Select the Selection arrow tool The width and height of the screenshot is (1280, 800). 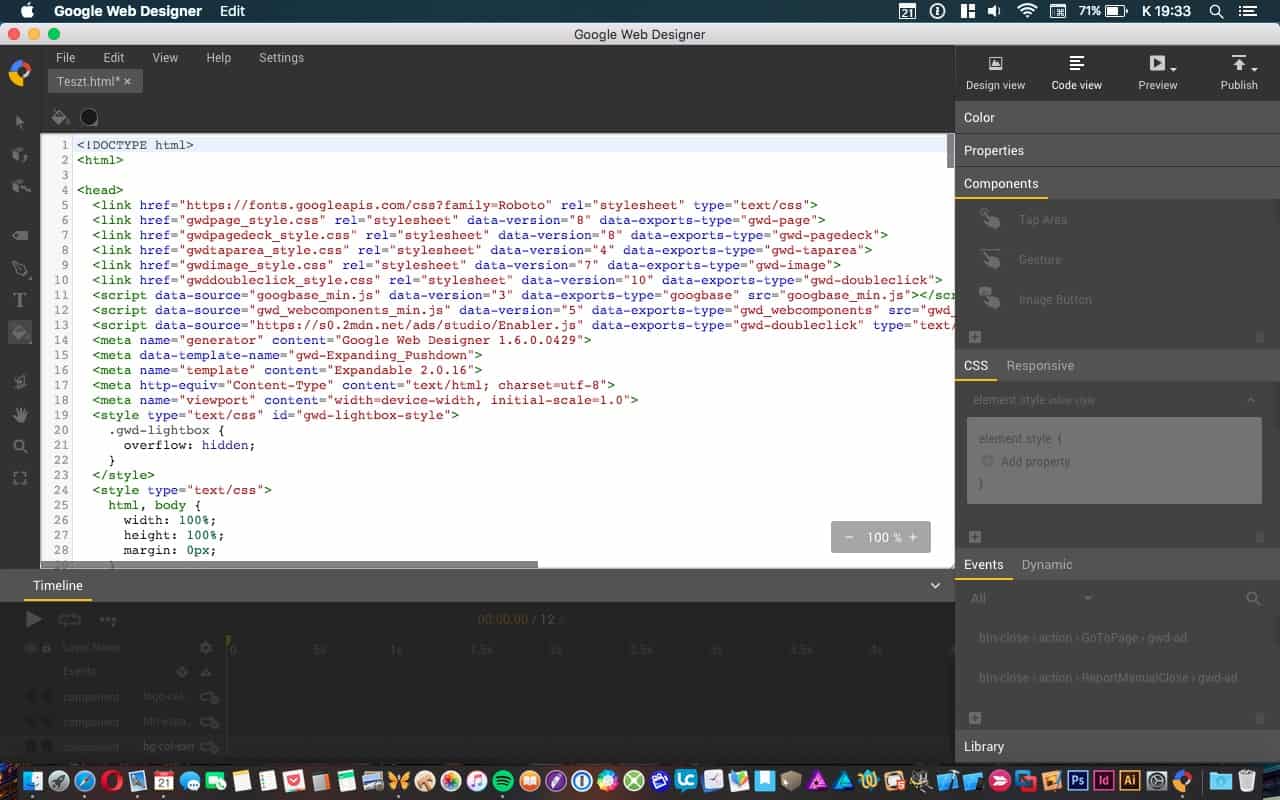tap(20, 122)
